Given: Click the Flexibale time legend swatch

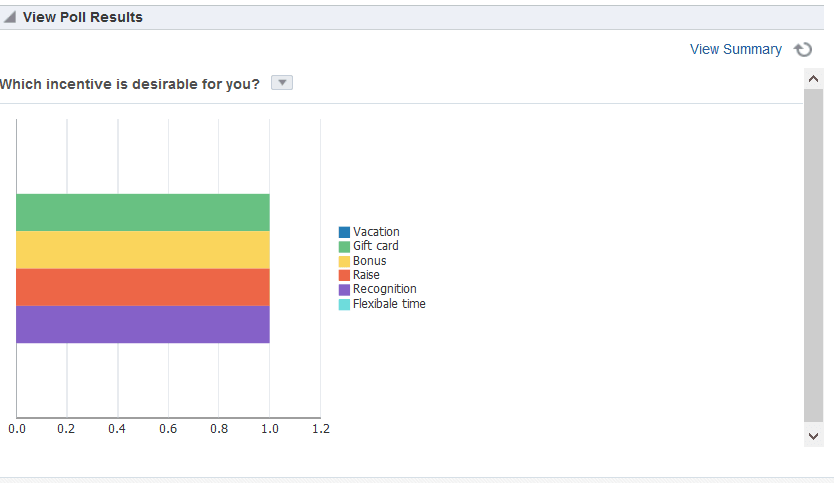Looking at the screenshot, I should point(344,304).
